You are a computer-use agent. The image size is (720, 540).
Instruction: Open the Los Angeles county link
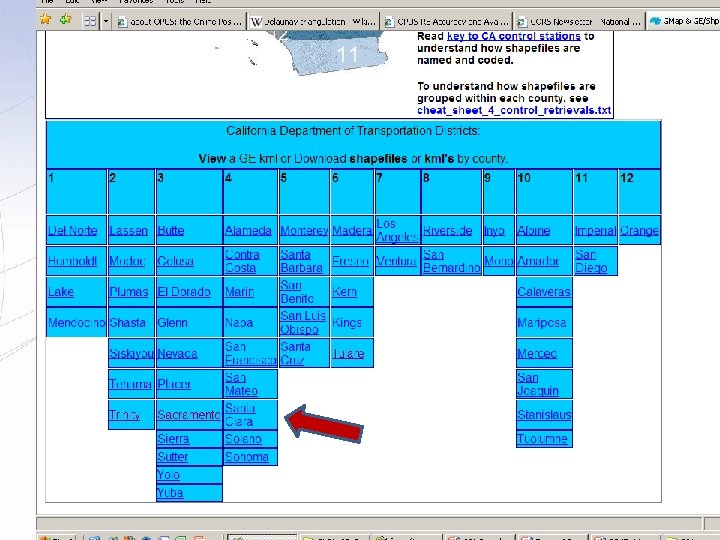(x=398, y=231)
